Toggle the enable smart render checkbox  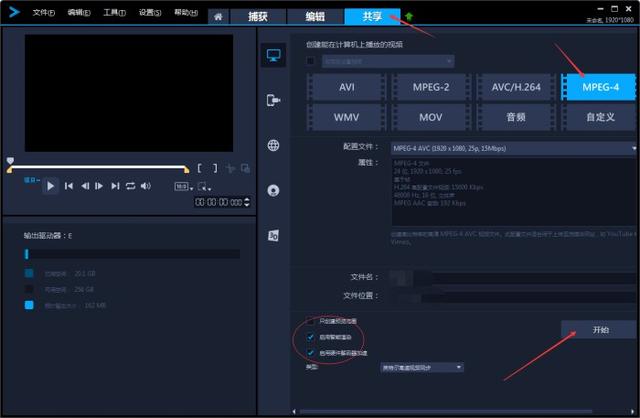pos(311,337)
